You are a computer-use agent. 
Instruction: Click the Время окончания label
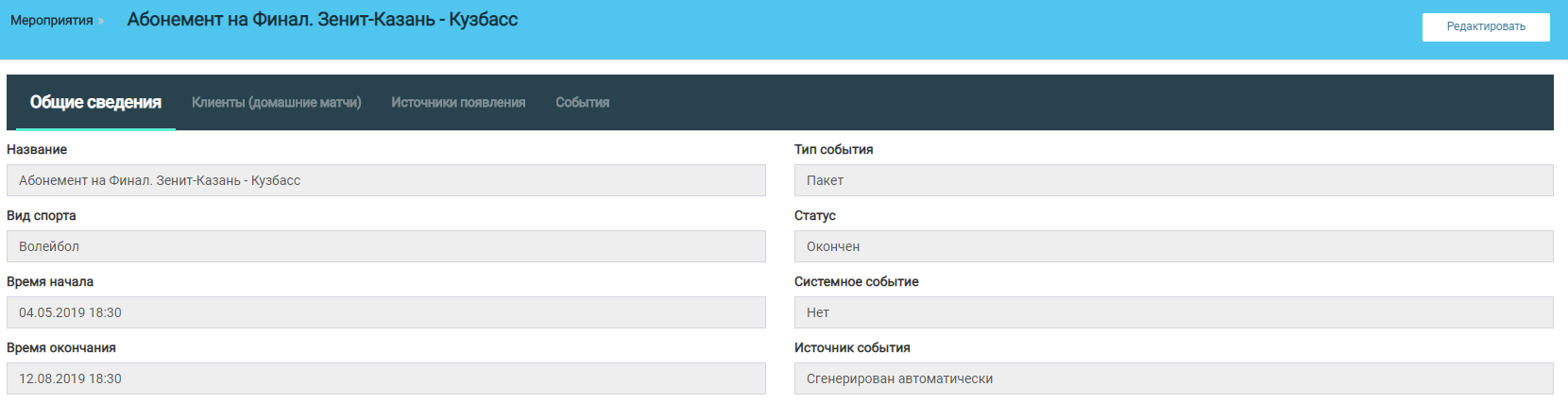pos(61,347)
